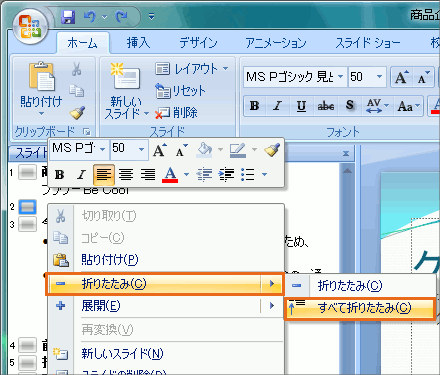This screenshot has height=375, width=440.
Task: Open the mini toolbar font name box
Action: [79, 149]
